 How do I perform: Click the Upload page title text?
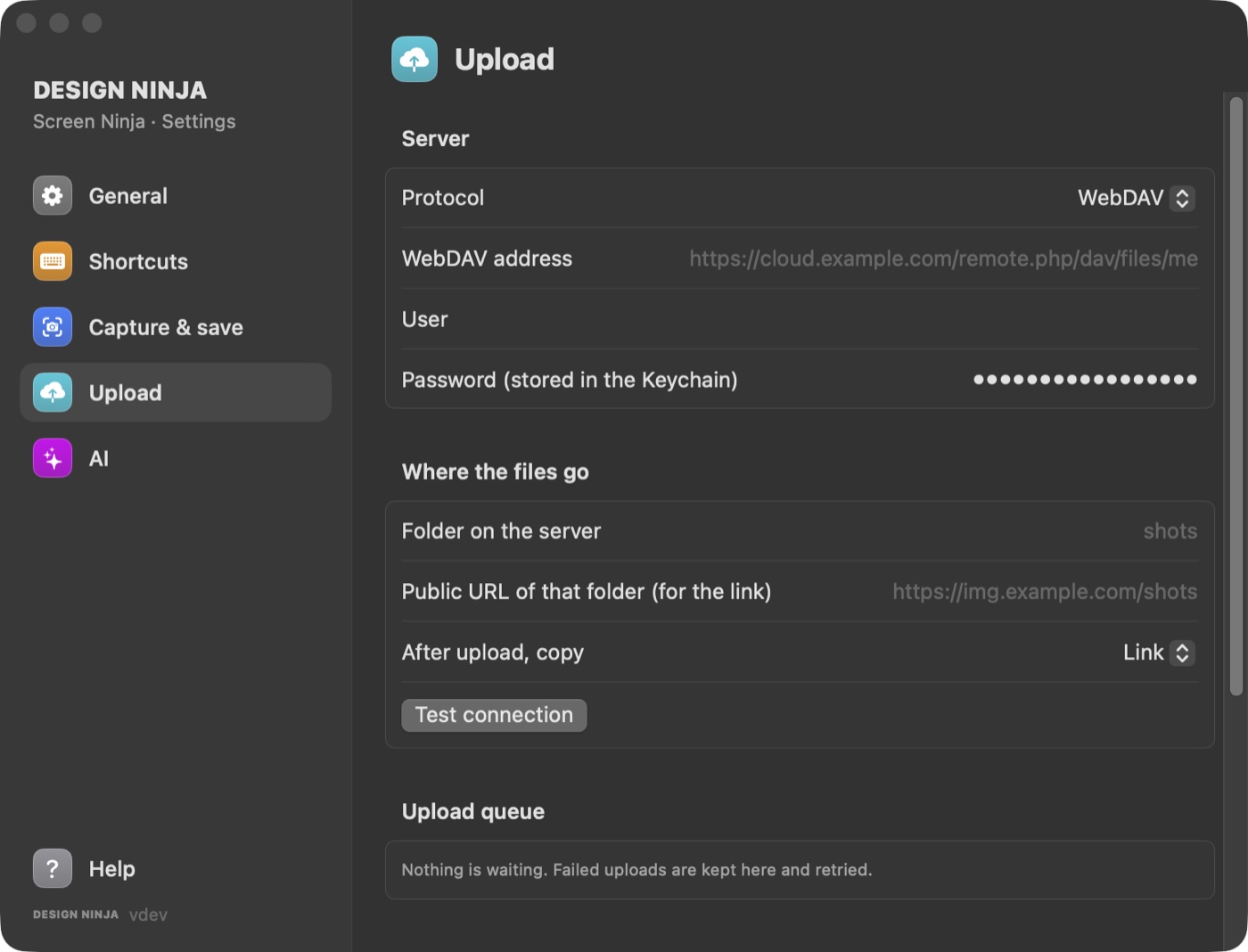click(x=505, y=60)
